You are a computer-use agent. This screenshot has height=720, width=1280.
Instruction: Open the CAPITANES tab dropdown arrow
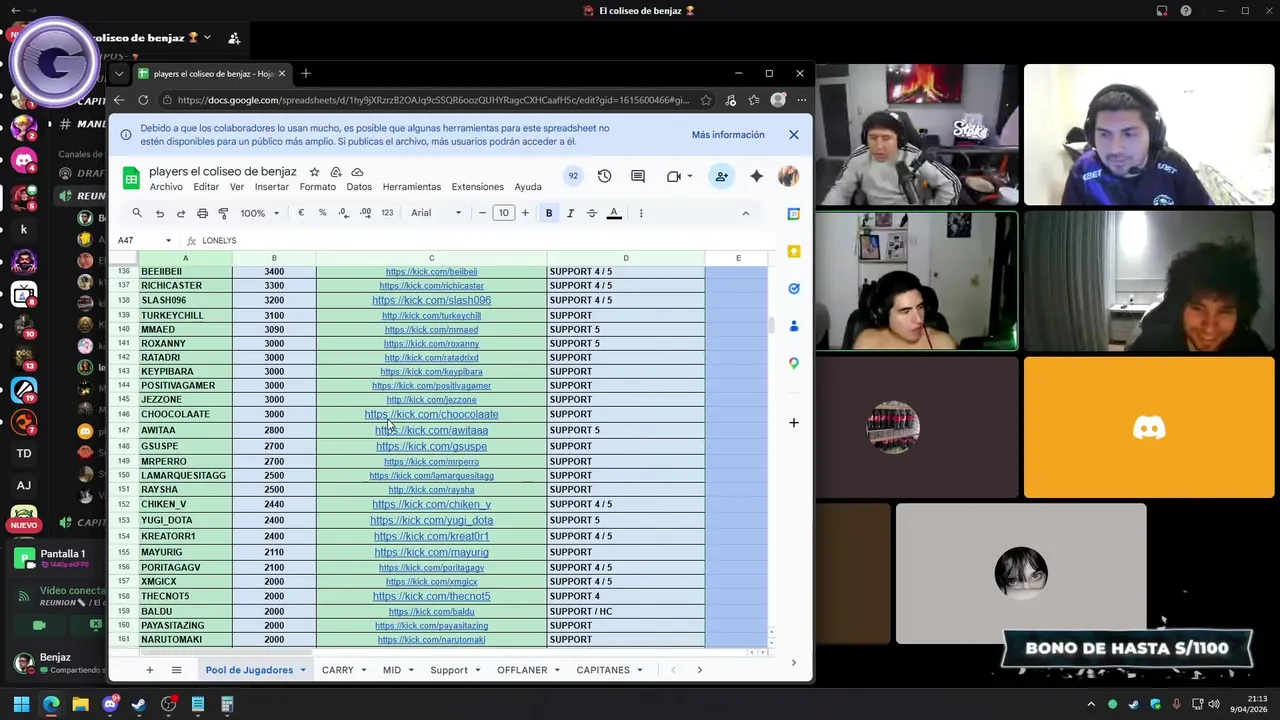click(x=640, y=670)
